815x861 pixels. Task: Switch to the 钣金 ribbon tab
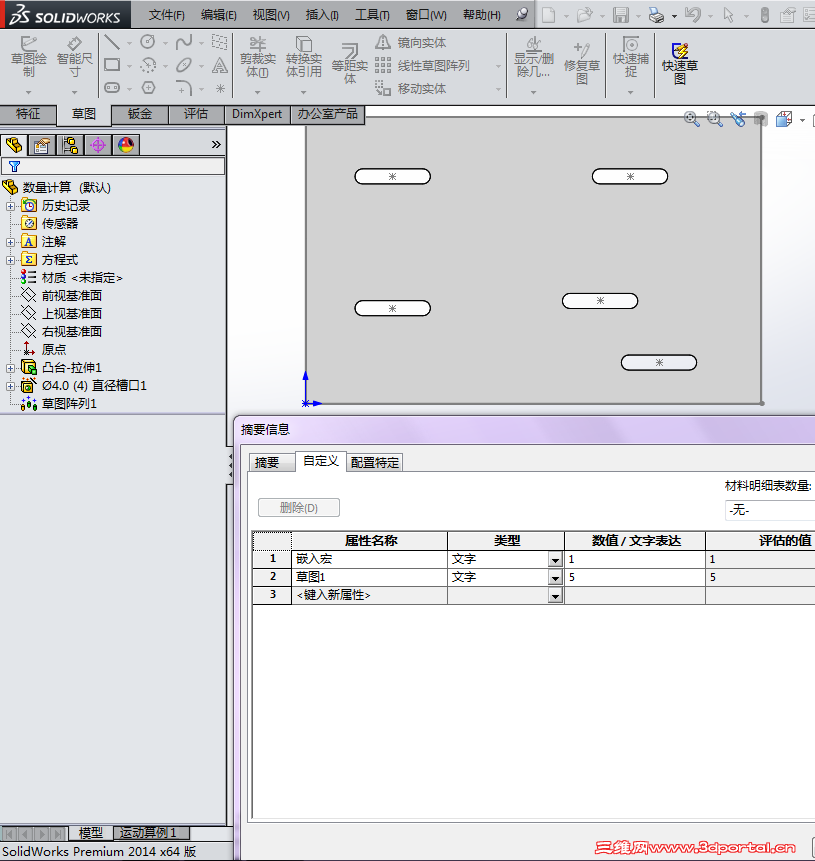click(x=139, y=114)
